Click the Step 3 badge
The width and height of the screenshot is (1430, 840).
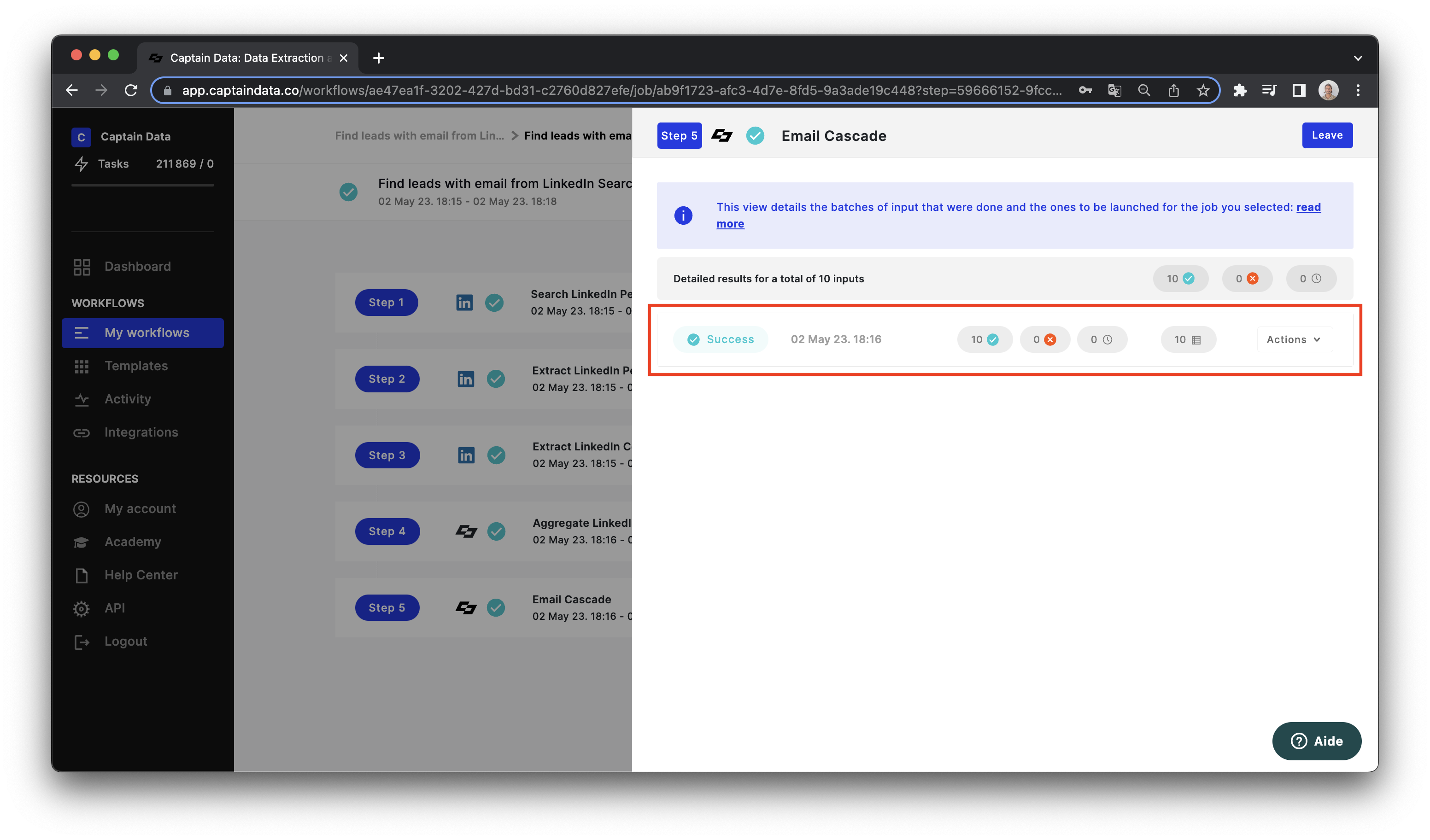click(387, 455)
